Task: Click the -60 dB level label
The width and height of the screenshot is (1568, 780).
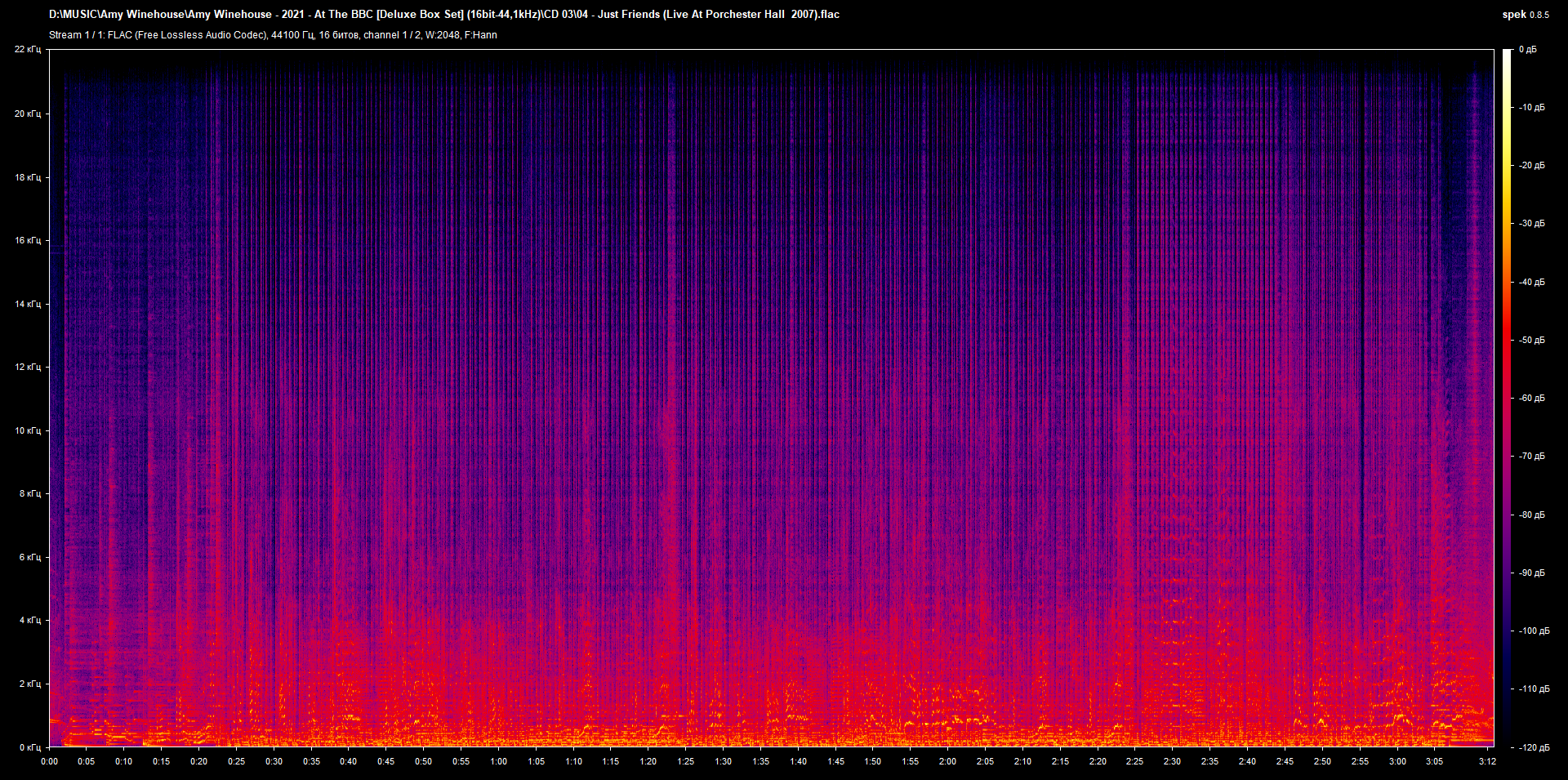Action: click(x=1531, y=399)
